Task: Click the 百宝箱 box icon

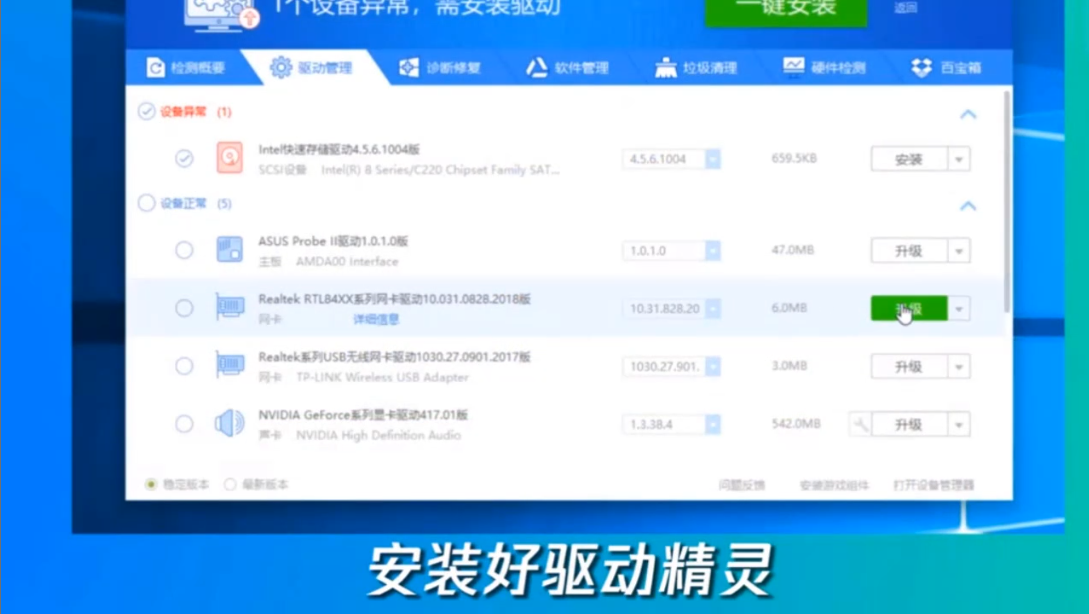Action: click(x=922, y=67)
